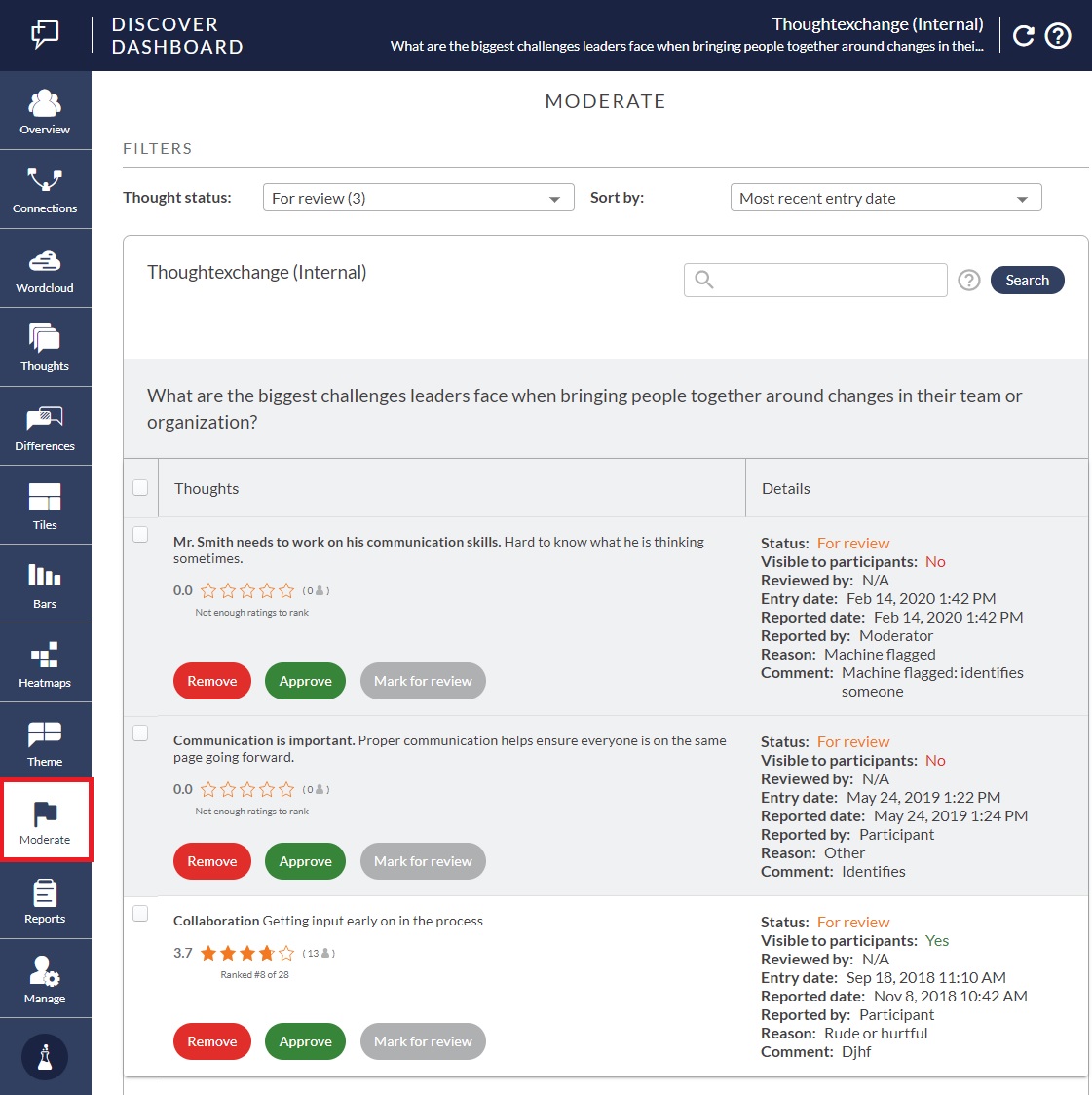Refresh the dashboard with the reload icon
The width and height of the screenshot is (1092, 1095).
tap(1024, 36)
